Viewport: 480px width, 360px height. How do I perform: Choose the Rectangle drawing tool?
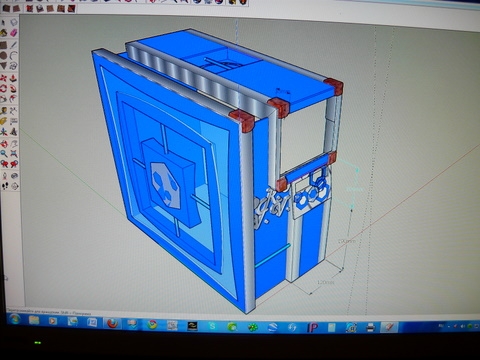click(x=4, y=45)
